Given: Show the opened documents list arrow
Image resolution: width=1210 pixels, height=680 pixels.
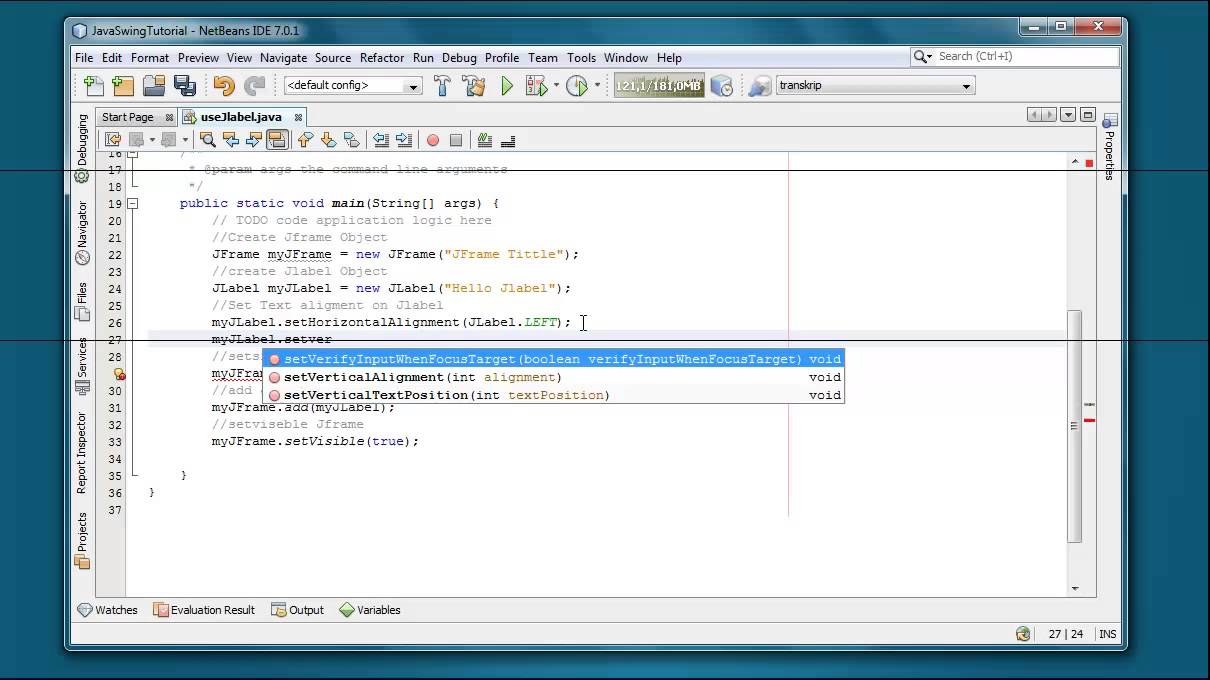Looking at the screenshot, I should (x=1068, y=116).
